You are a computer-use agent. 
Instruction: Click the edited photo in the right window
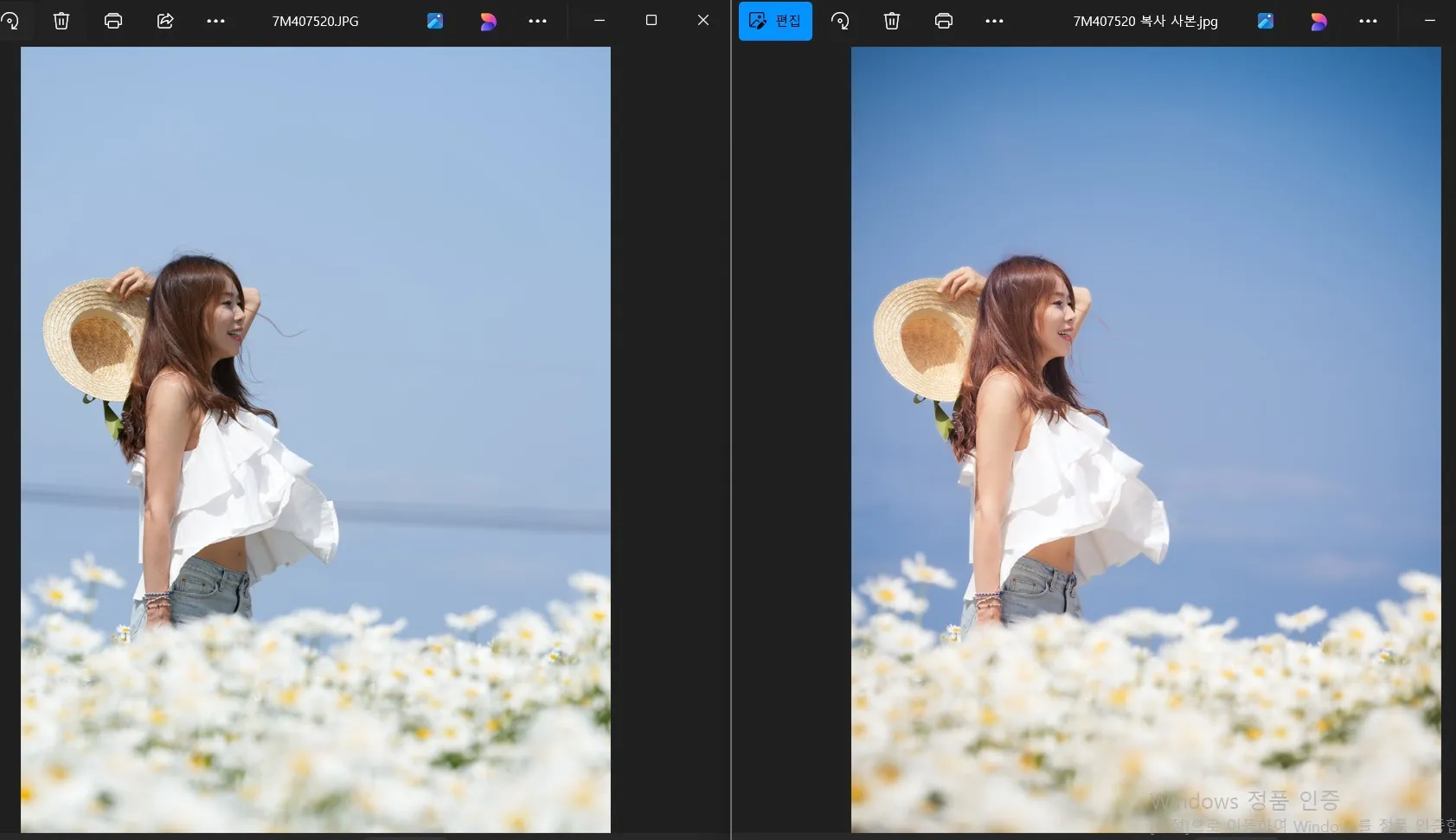[1145, 439]
